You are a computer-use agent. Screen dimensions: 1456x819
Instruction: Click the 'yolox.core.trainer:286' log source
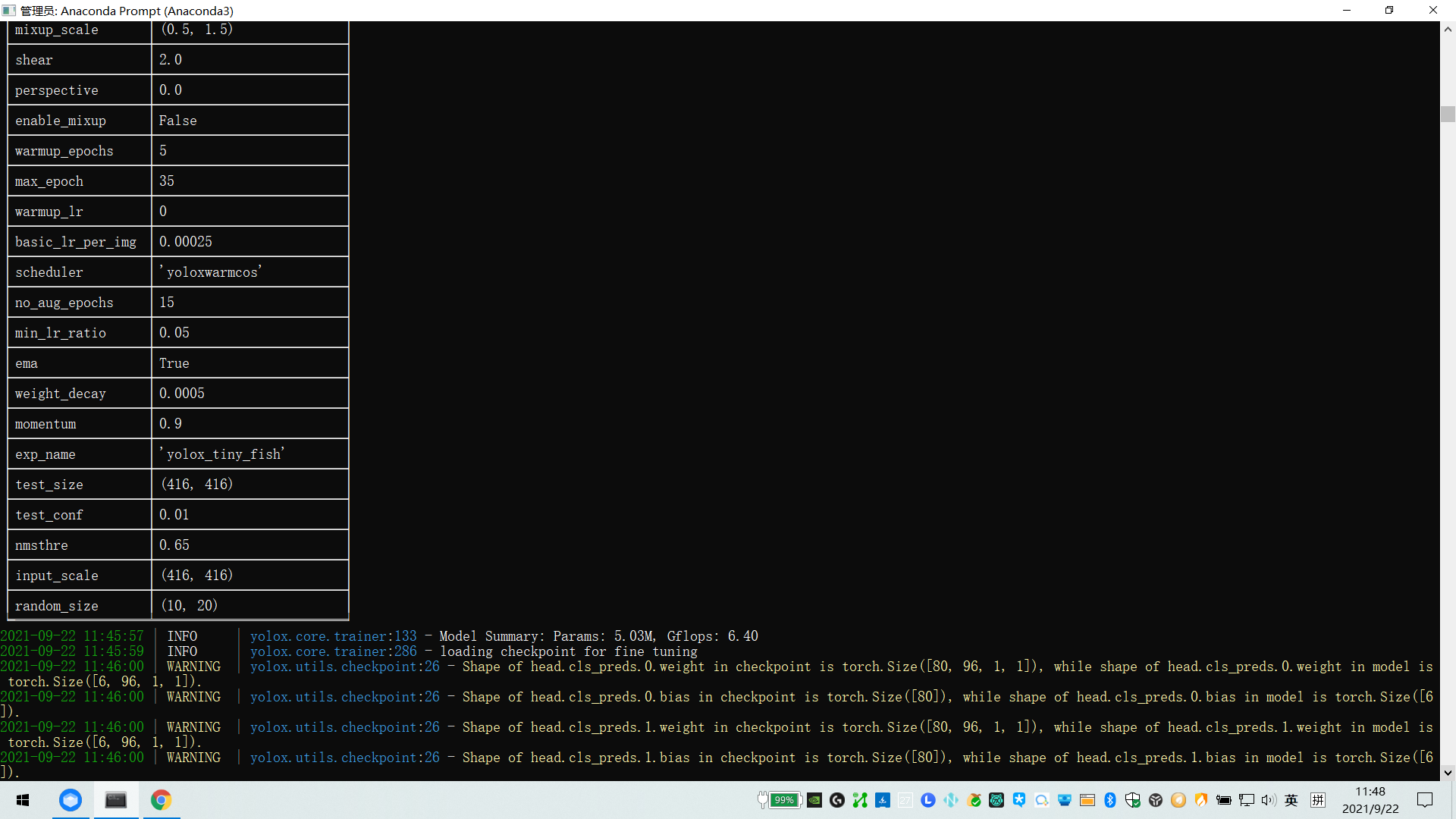(334, 651)
